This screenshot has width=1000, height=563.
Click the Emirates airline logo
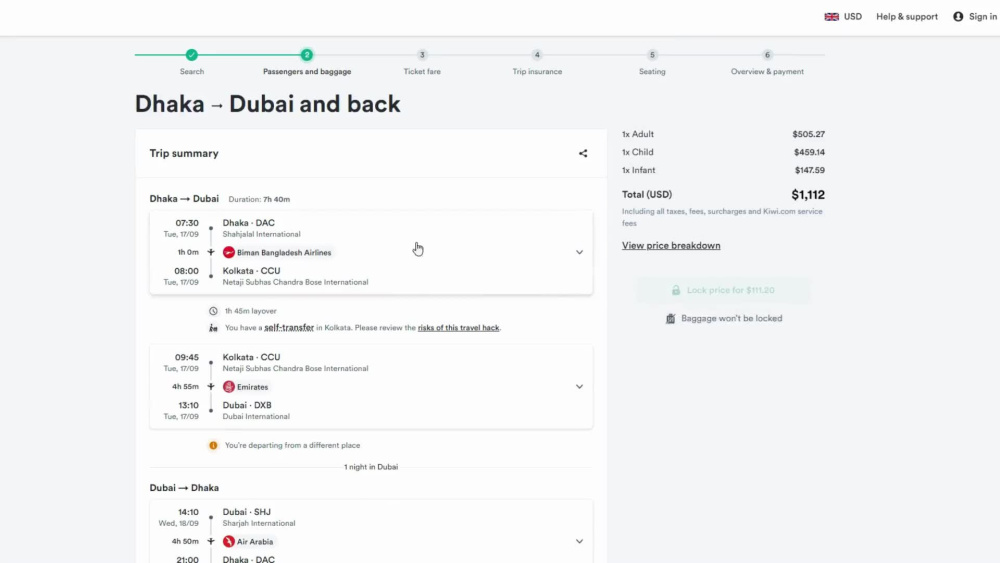(228, 386)
